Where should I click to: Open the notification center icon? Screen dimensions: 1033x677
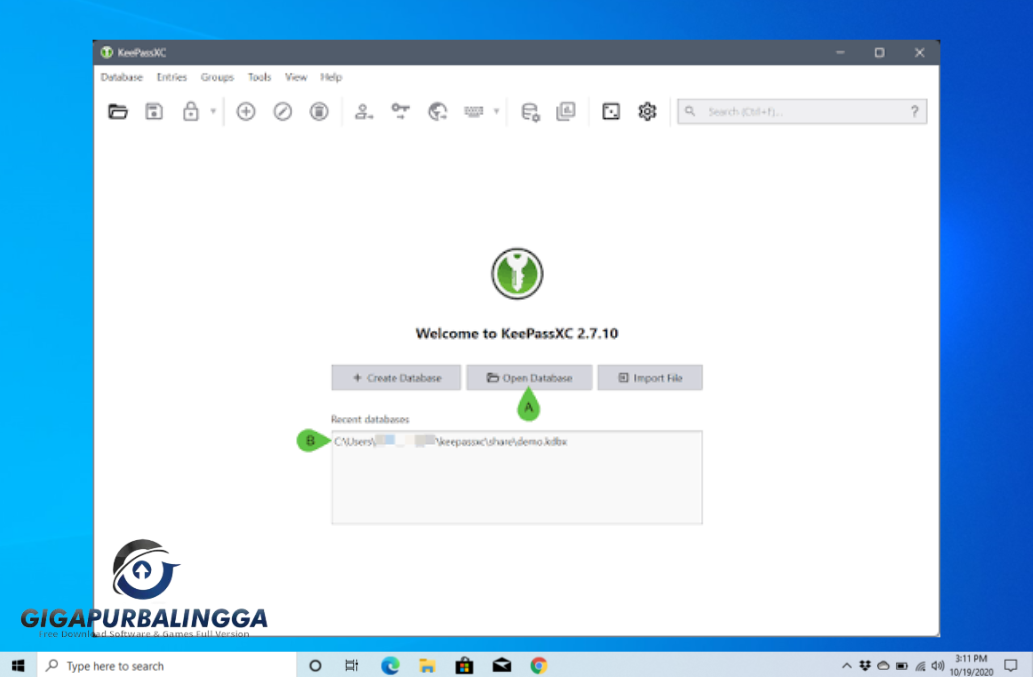1011,666
